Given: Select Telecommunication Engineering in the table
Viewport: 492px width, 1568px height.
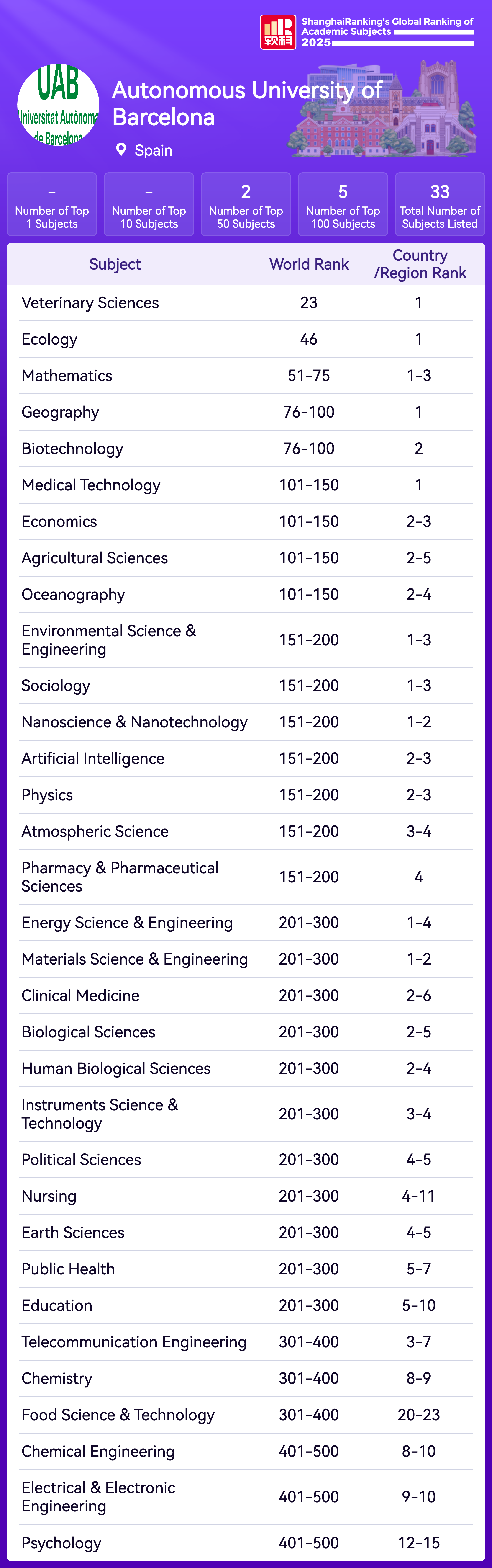Looking at the screenshot, I should [134, 1341].
